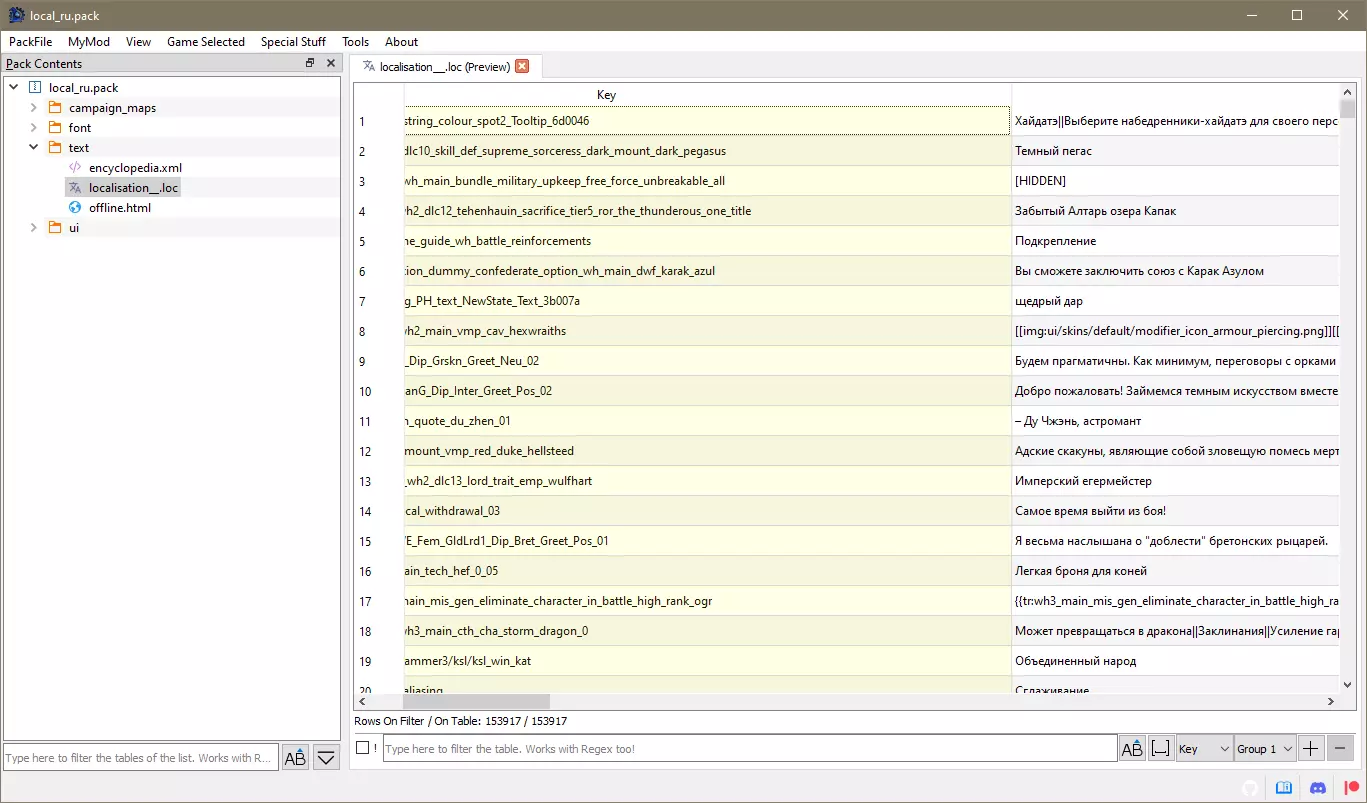Toggle case sensitivity for table filter

point(1132,748)
